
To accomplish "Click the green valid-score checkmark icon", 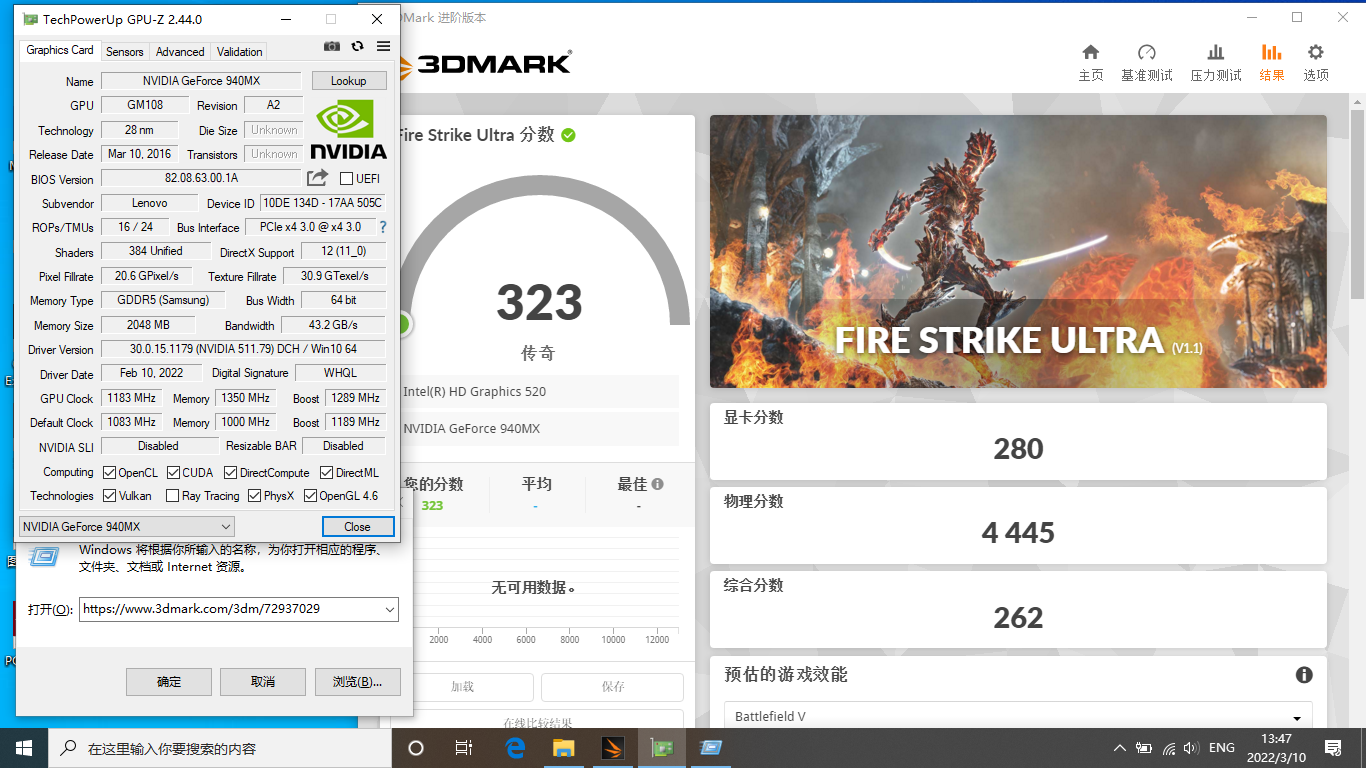I will point(568,135).
